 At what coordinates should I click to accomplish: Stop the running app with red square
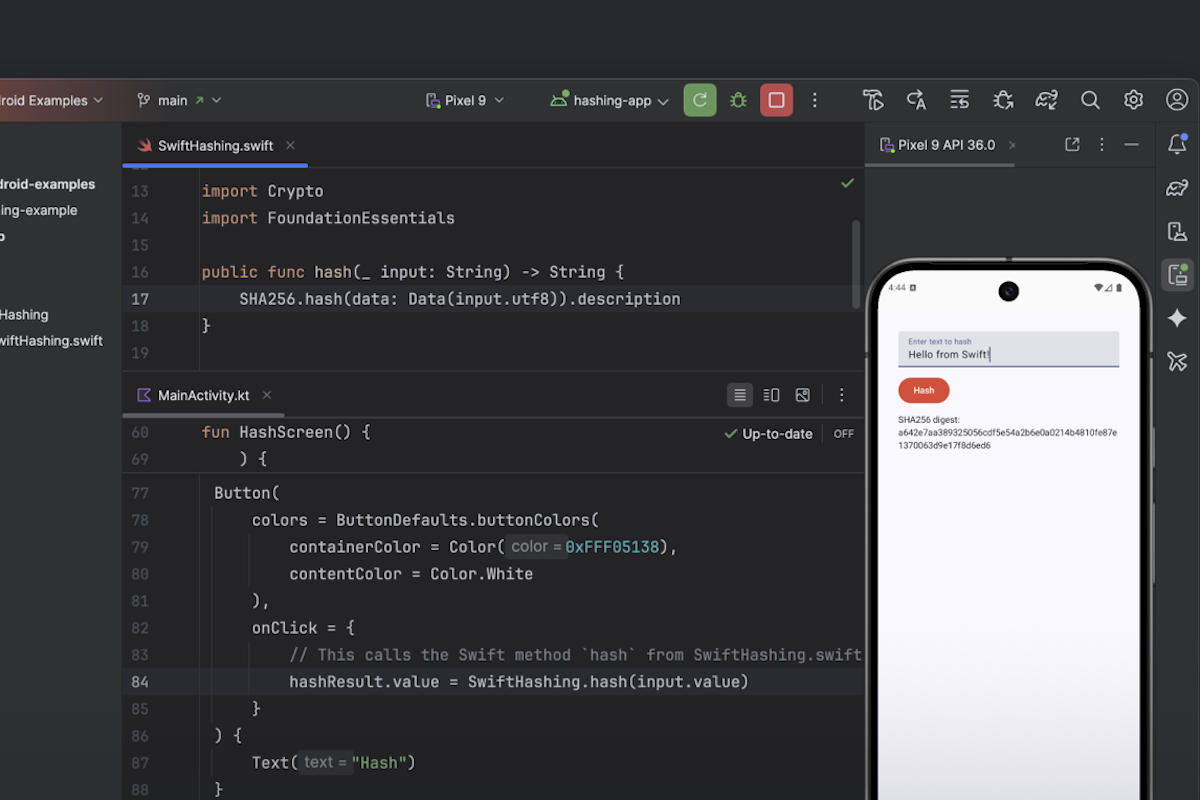pyautogui.click(x=776, y=100)
